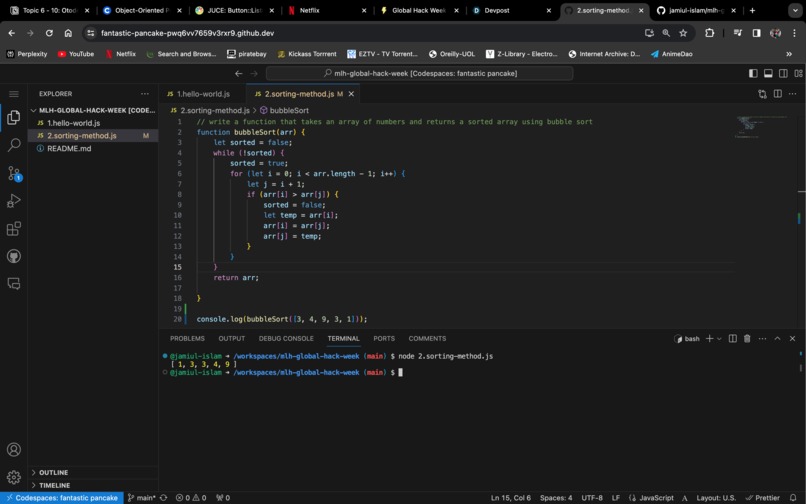This screenshot has width=806, height=504.
Task: Switch to DEBUG CONSOLE panel tab
Action: (x=286, y=338)
